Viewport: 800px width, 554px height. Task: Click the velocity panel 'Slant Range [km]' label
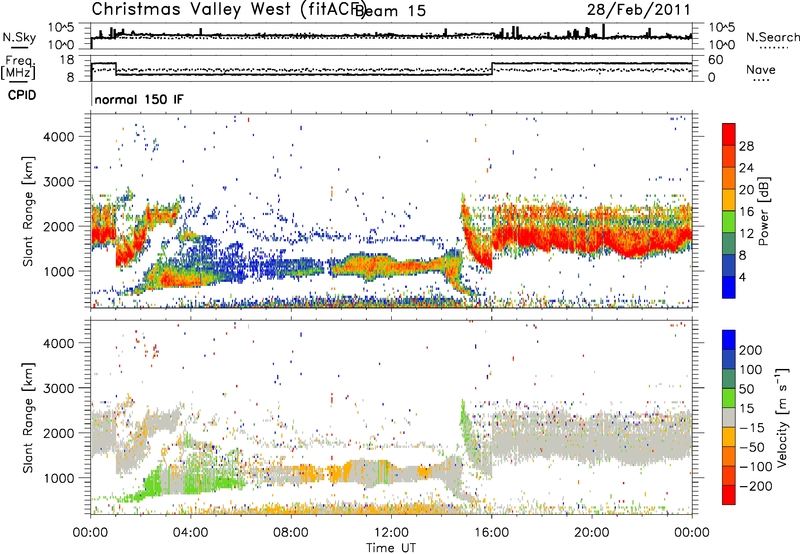pyautogui.click(x=28, y=418)
